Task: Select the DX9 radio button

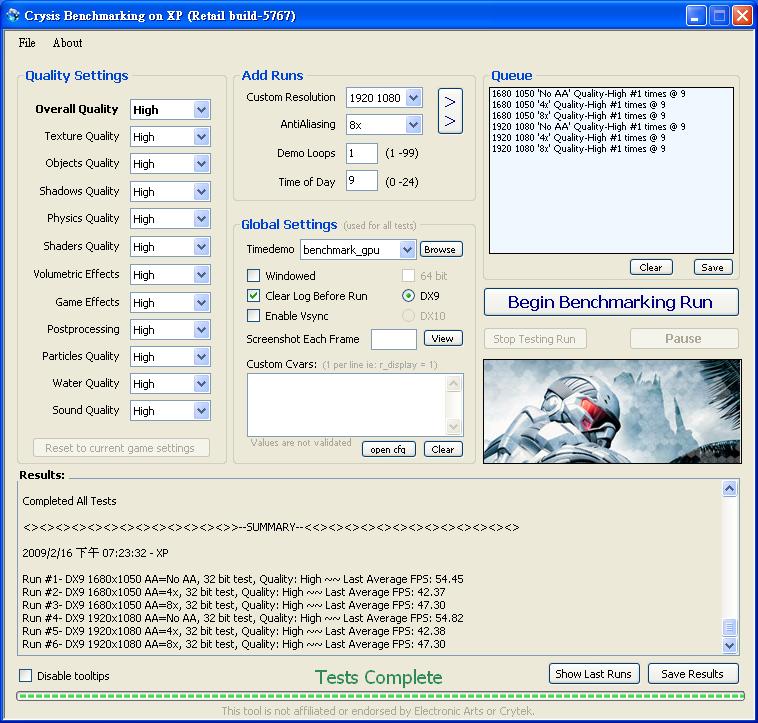Action: point(409,296)
